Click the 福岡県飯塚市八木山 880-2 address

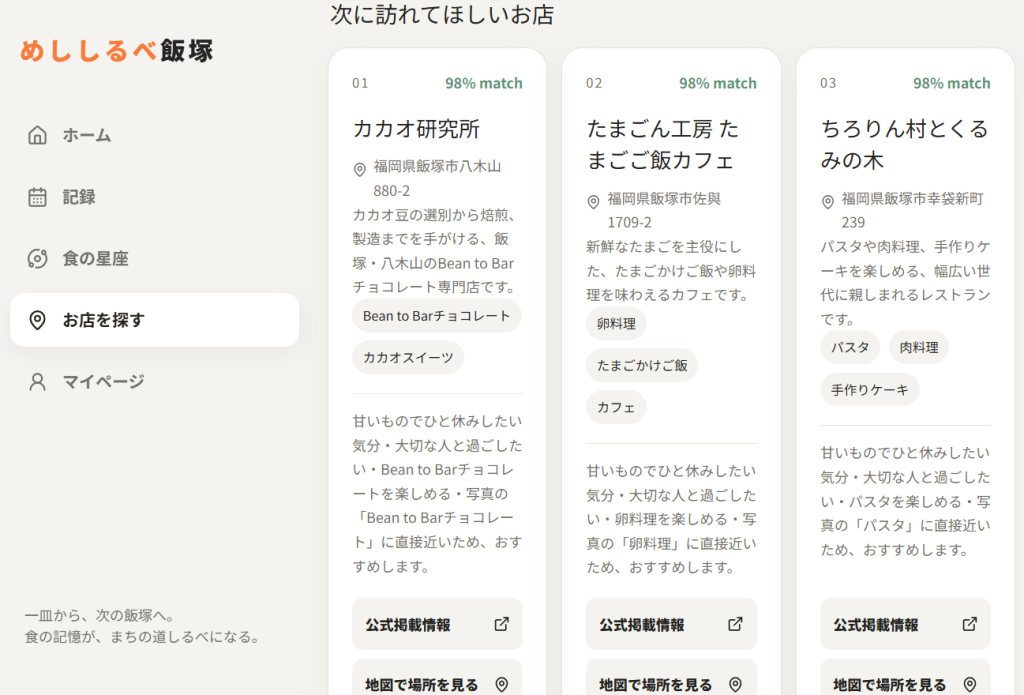tap(437, 178)
